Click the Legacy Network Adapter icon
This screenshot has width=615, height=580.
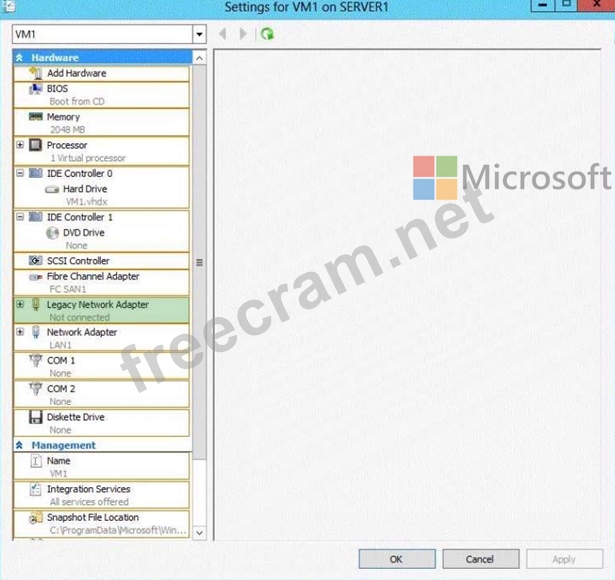[36, 304]
